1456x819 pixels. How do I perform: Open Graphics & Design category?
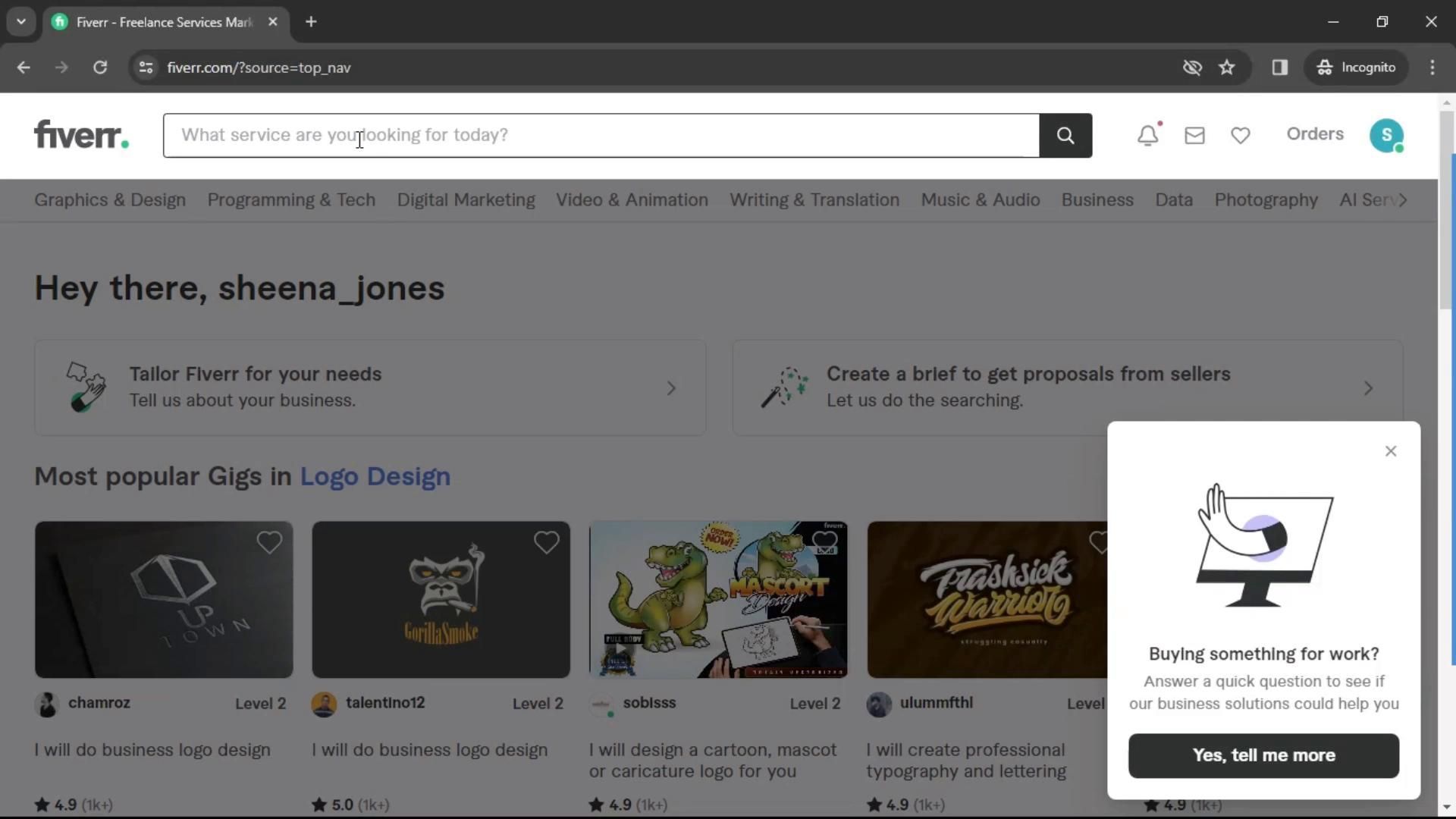coord(110,200)
